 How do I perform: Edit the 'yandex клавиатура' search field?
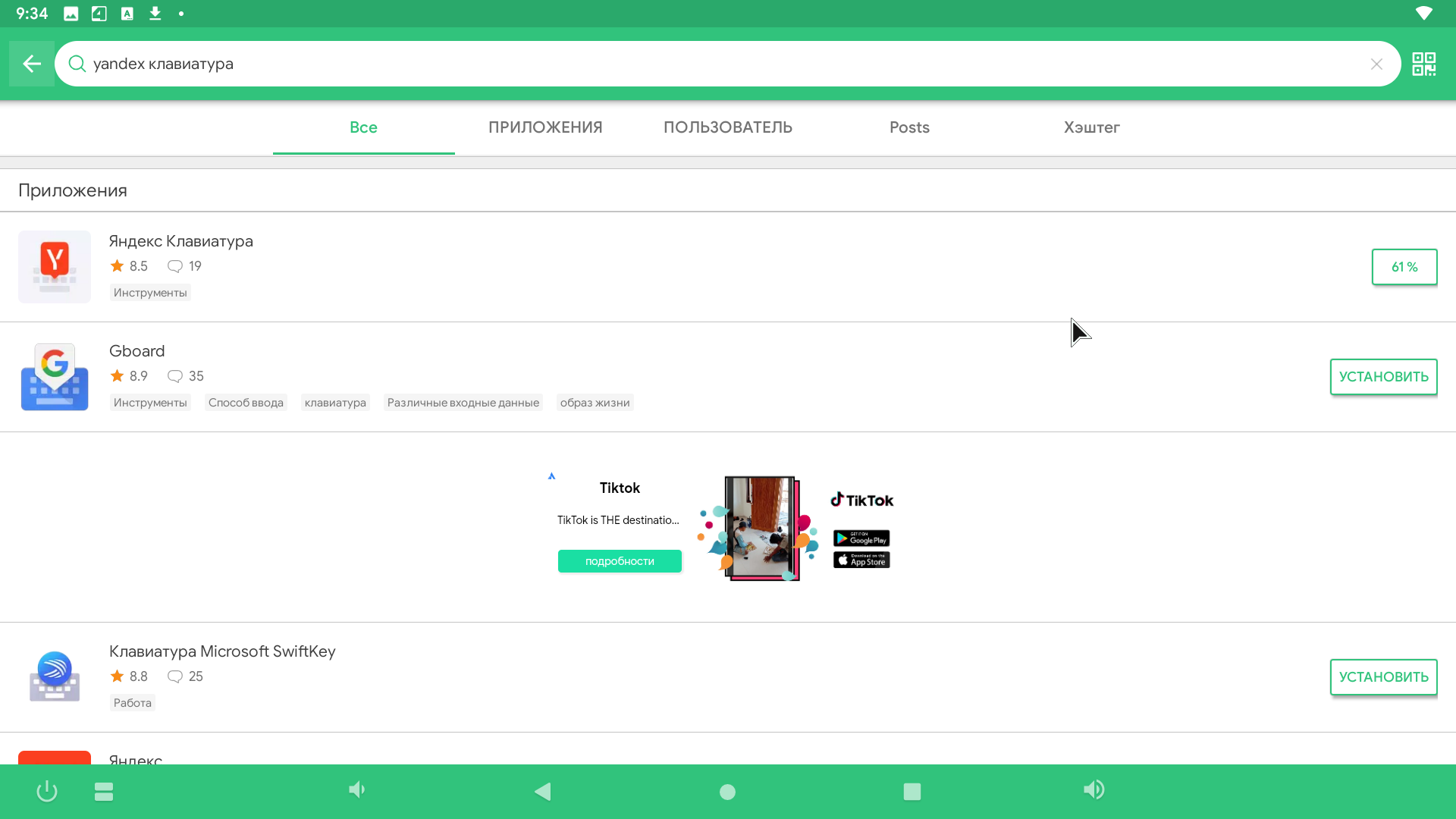726,64
